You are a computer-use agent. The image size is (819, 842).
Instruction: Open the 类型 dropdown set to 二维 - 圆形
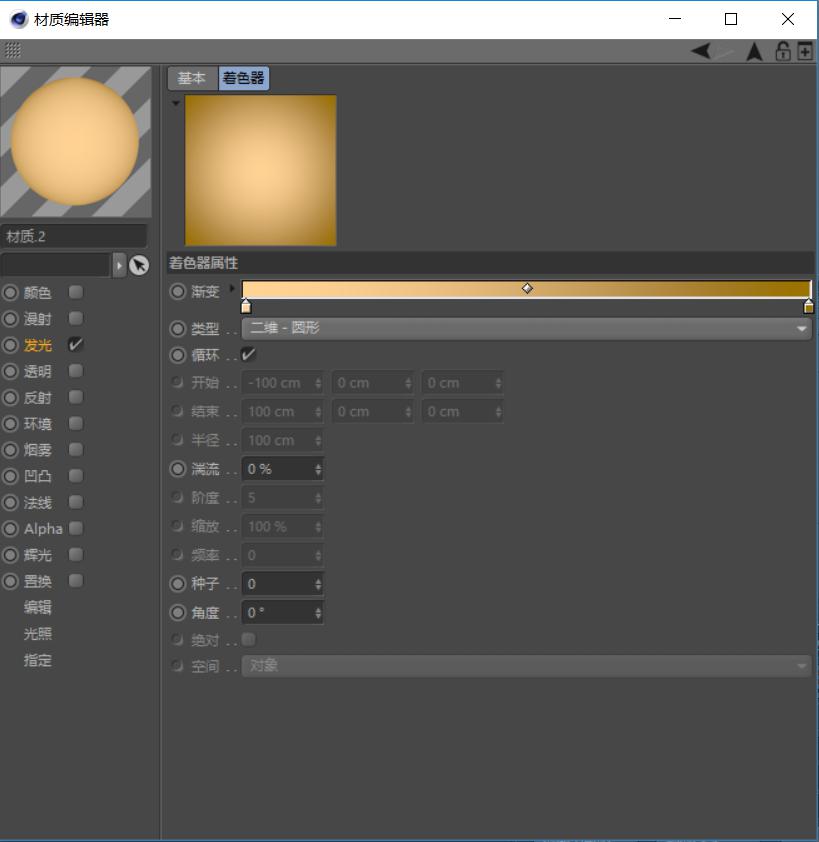tap(526, 329)
